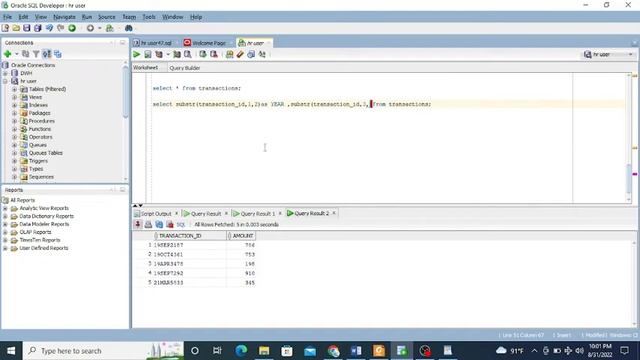Click the Explain Plan icon
Image resolution: width=640 pixels, height=360 pixels.
coord(159,54)
